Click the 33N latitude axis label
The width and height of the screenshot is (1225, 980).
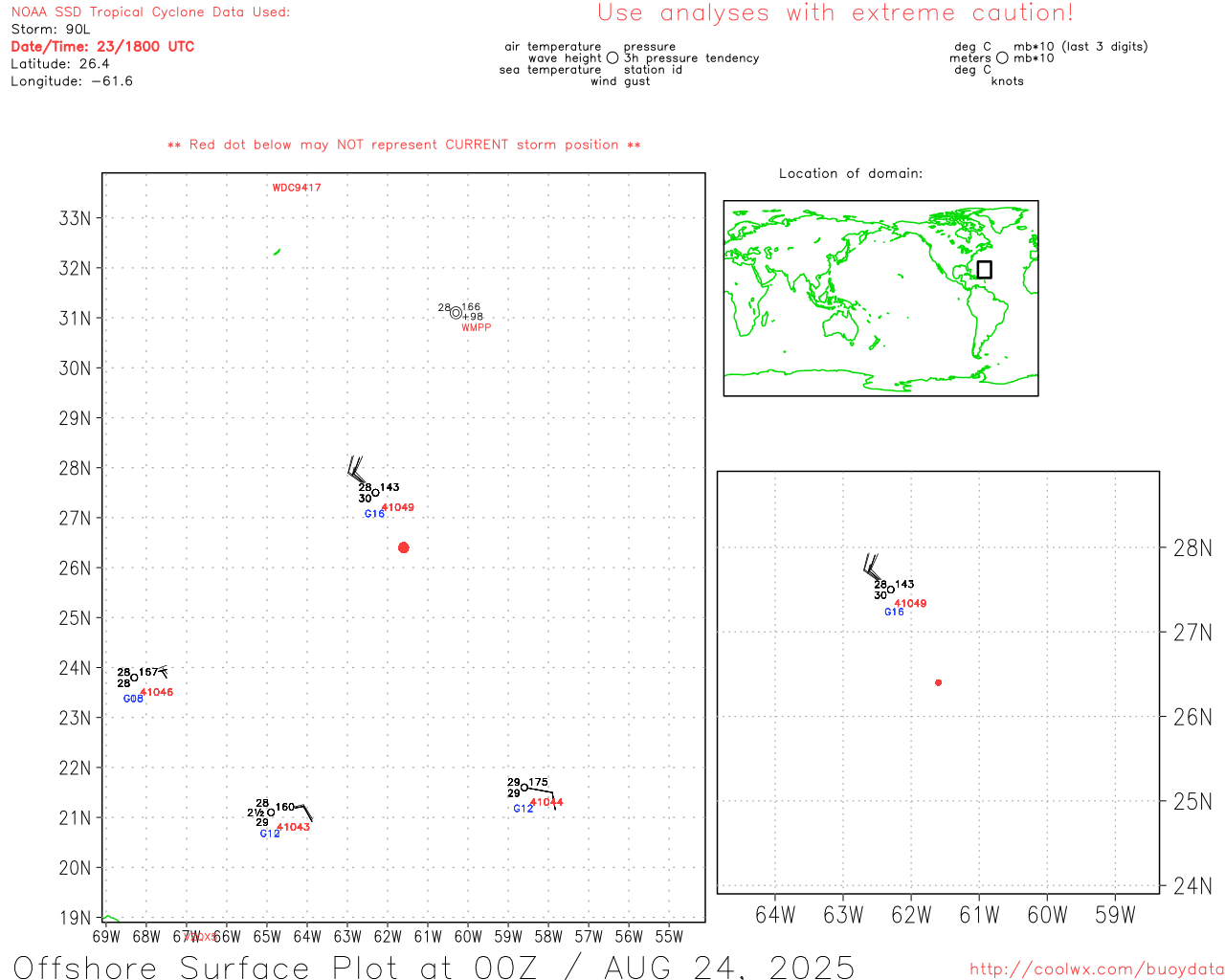pyautogui.click(x=75, y=218)
